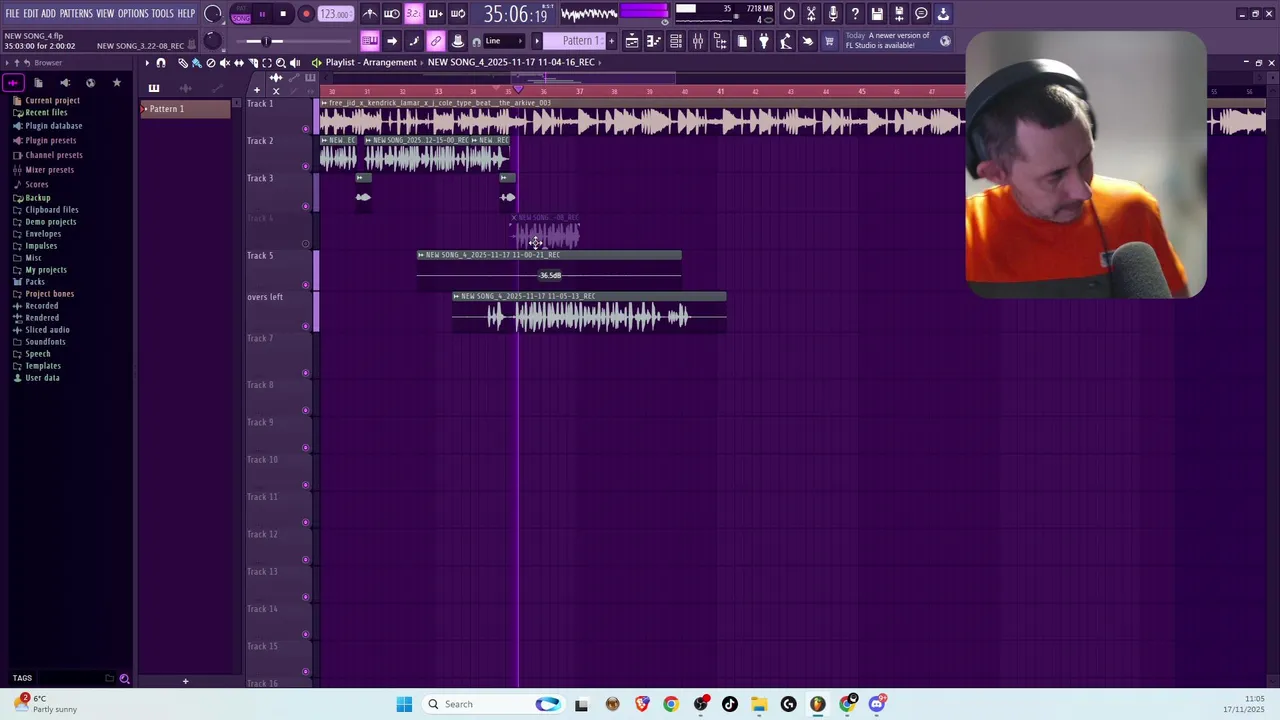1280x720 pixels.
Task: Click the master pitch knob
Action: coord(212,40)
